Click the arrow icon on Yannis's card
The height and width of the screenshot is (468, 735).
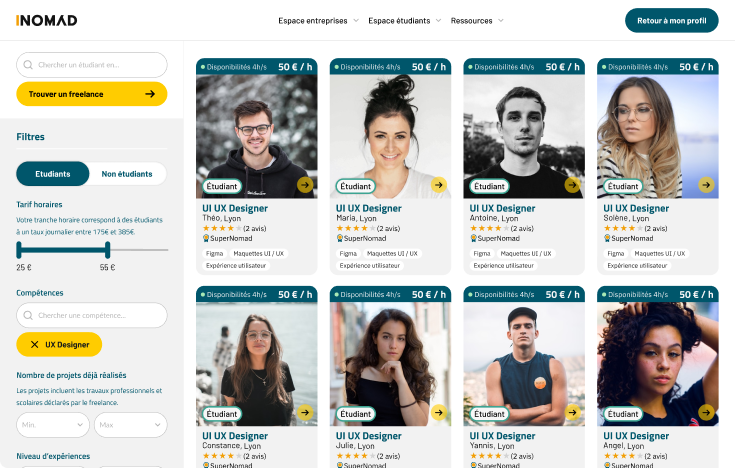click(572, 413)
